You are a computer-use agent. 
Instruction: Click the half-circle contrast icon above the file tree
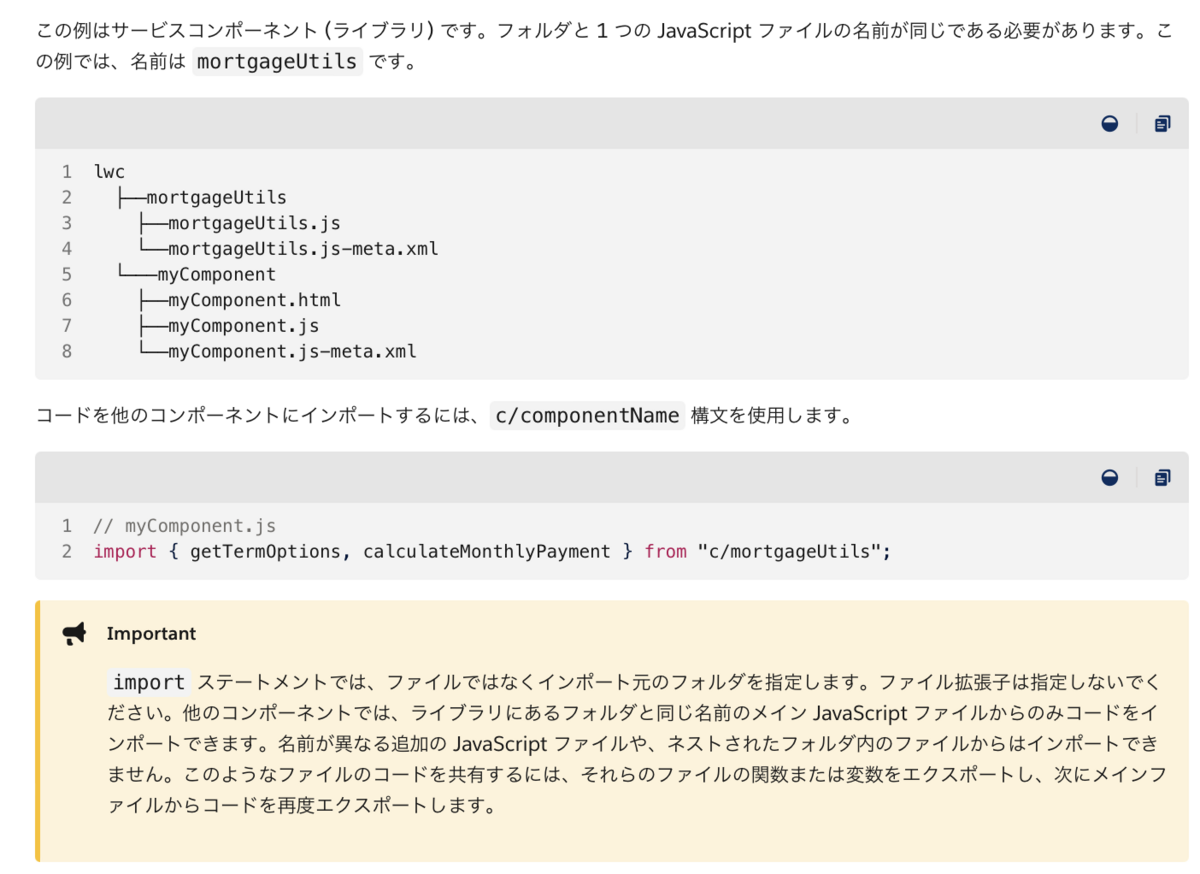point(1110,122)
